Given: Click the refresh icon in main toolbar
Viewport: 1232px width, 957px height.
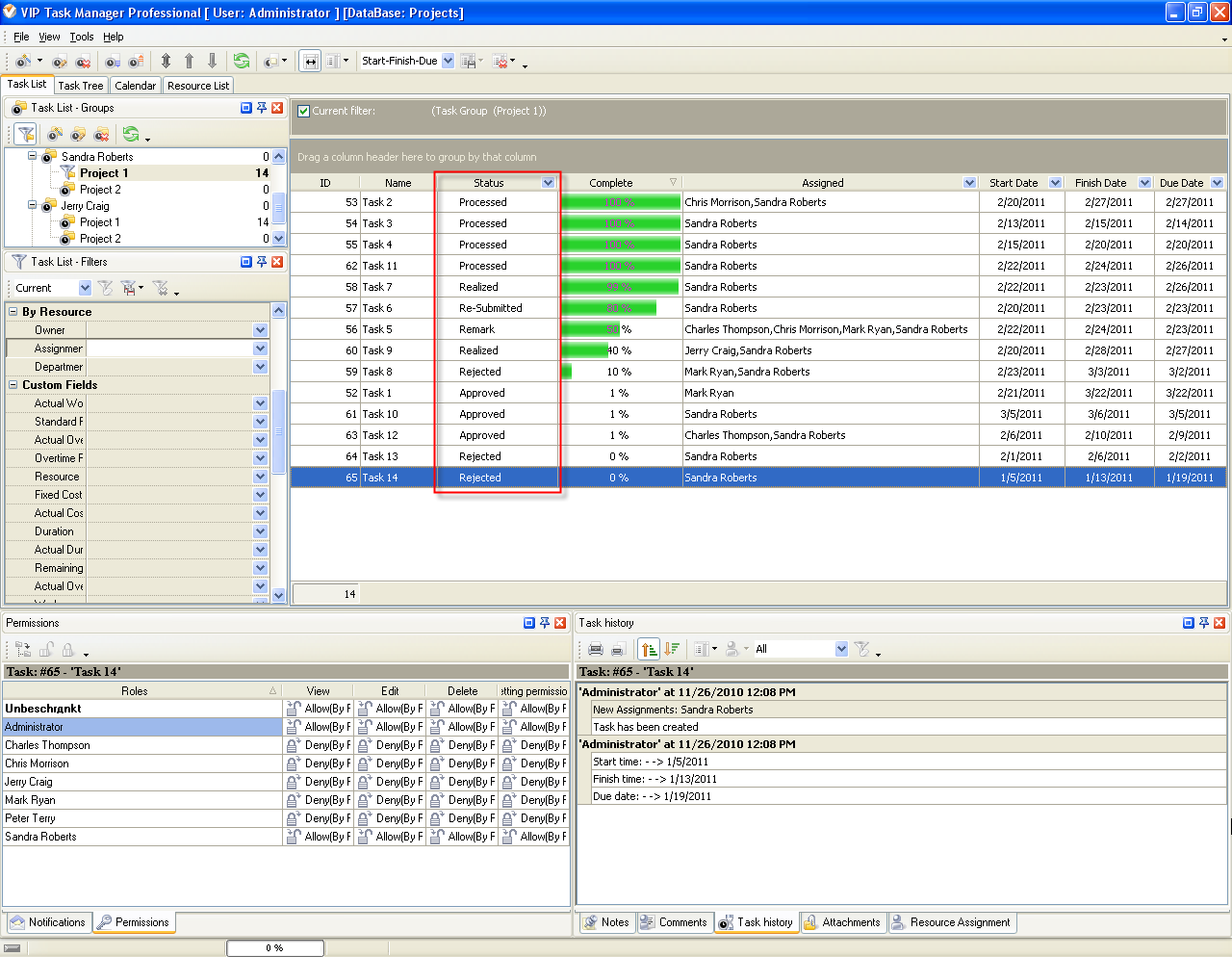Looking at the screenshot, I should point(242,61).
